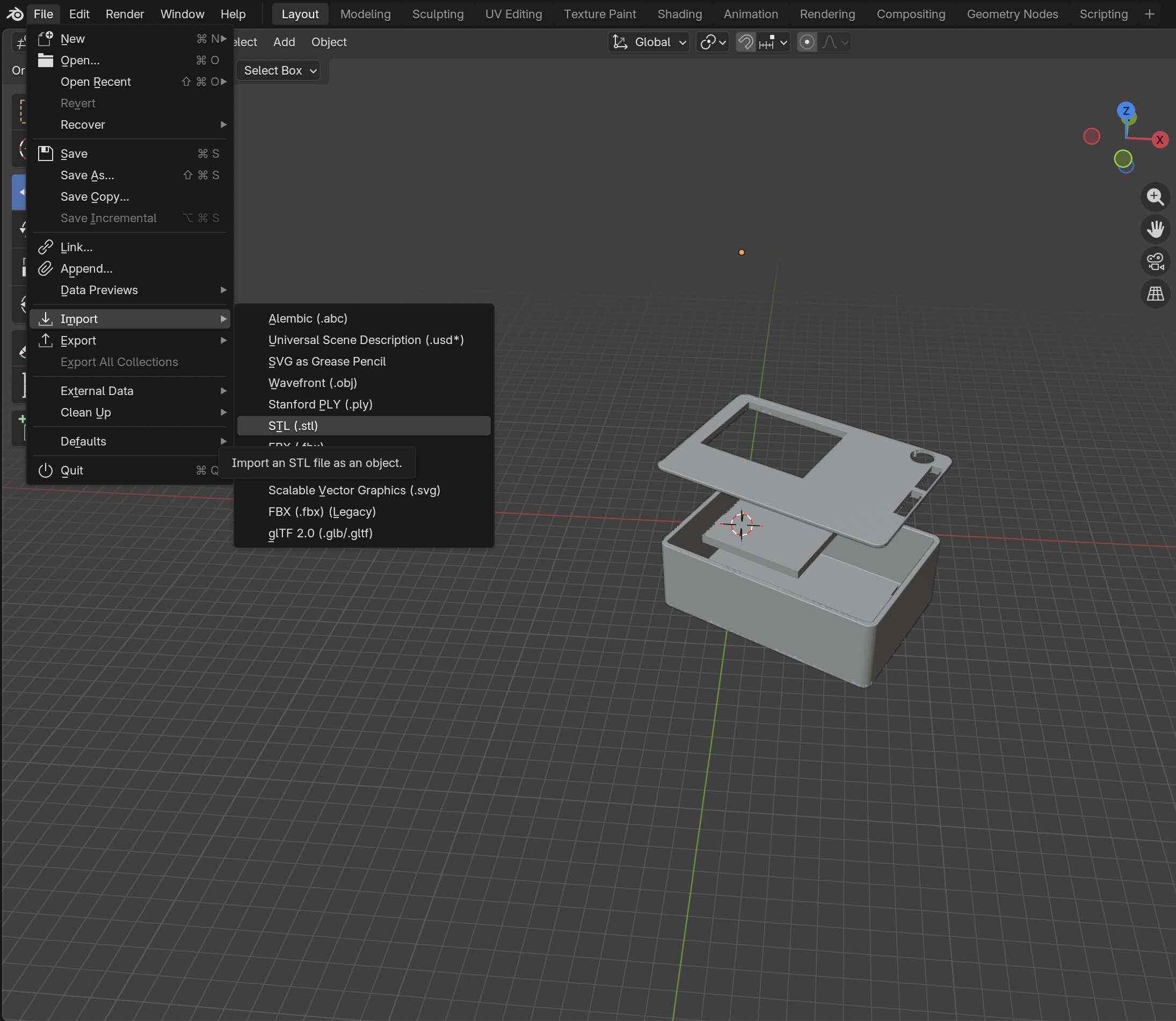Screen dimensions: 1176x1021
Task: Click the Append paperclip icon
Action: click(46, 269)
